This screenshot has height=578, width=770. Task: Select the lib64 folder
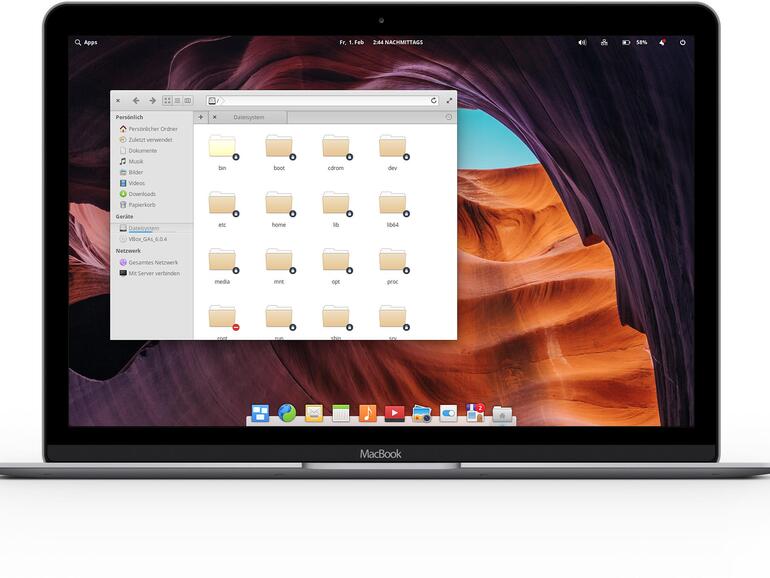[392, 210]
